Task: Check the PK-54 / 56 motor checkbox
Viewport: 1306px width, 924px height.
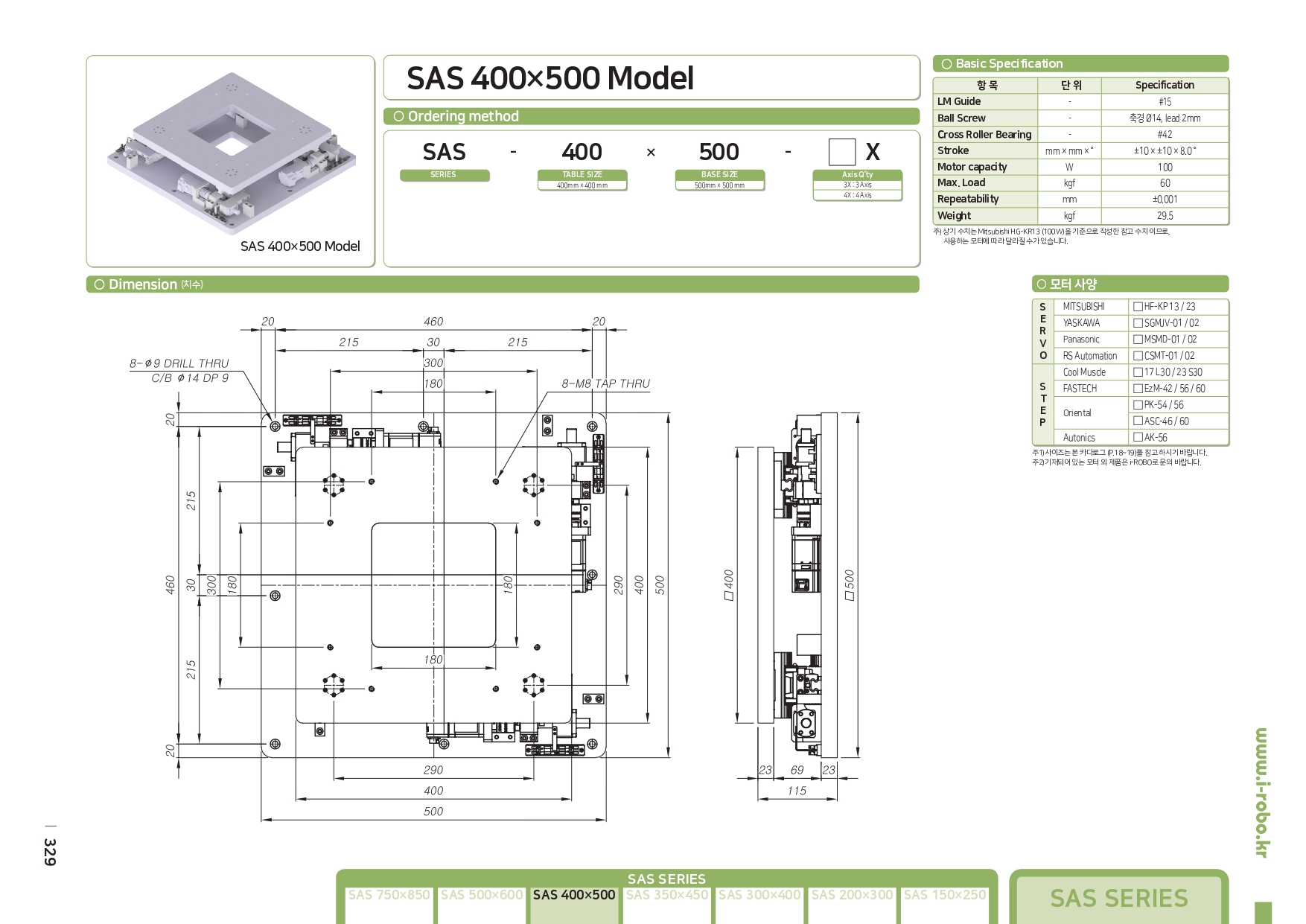Action: coord(1138,405)
